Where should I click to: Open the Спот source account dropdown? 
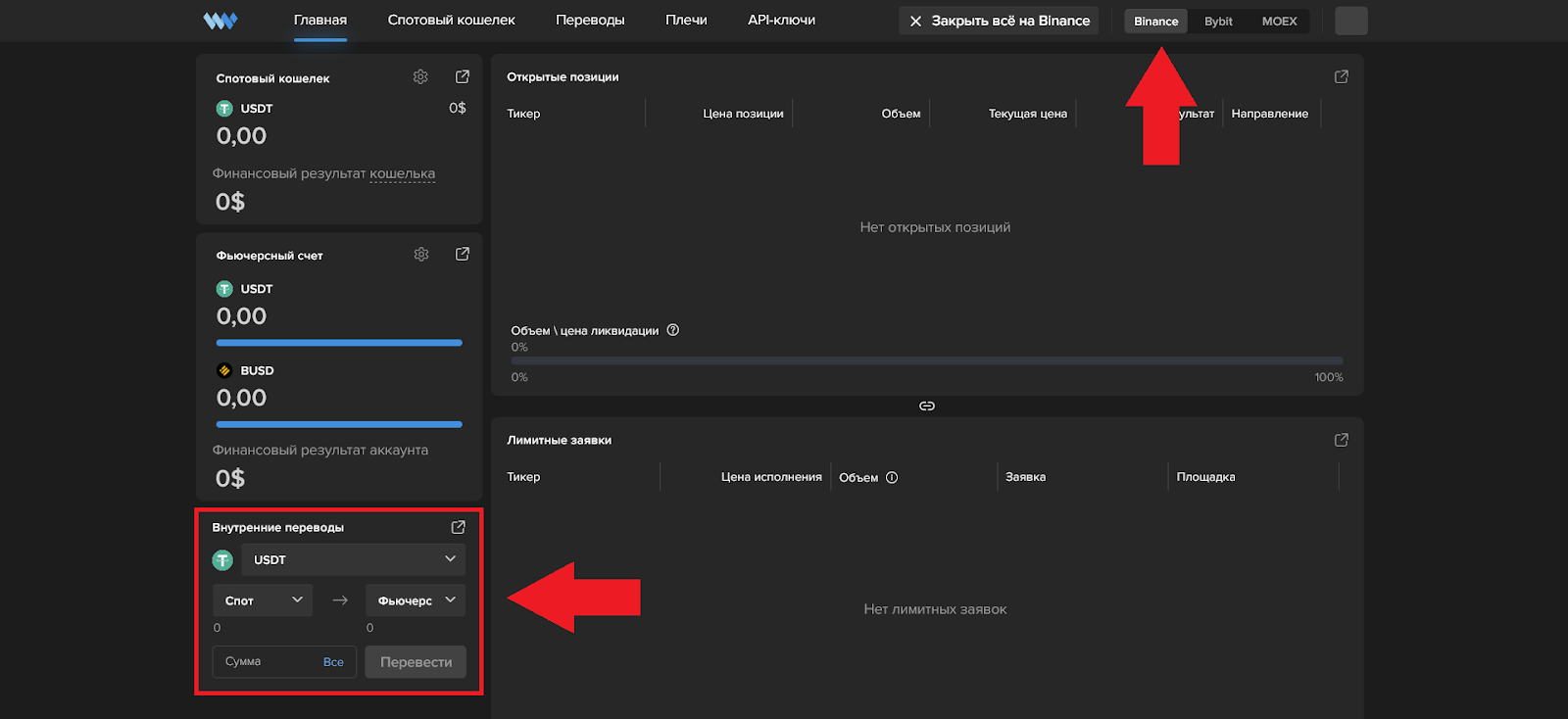point(263,600)
